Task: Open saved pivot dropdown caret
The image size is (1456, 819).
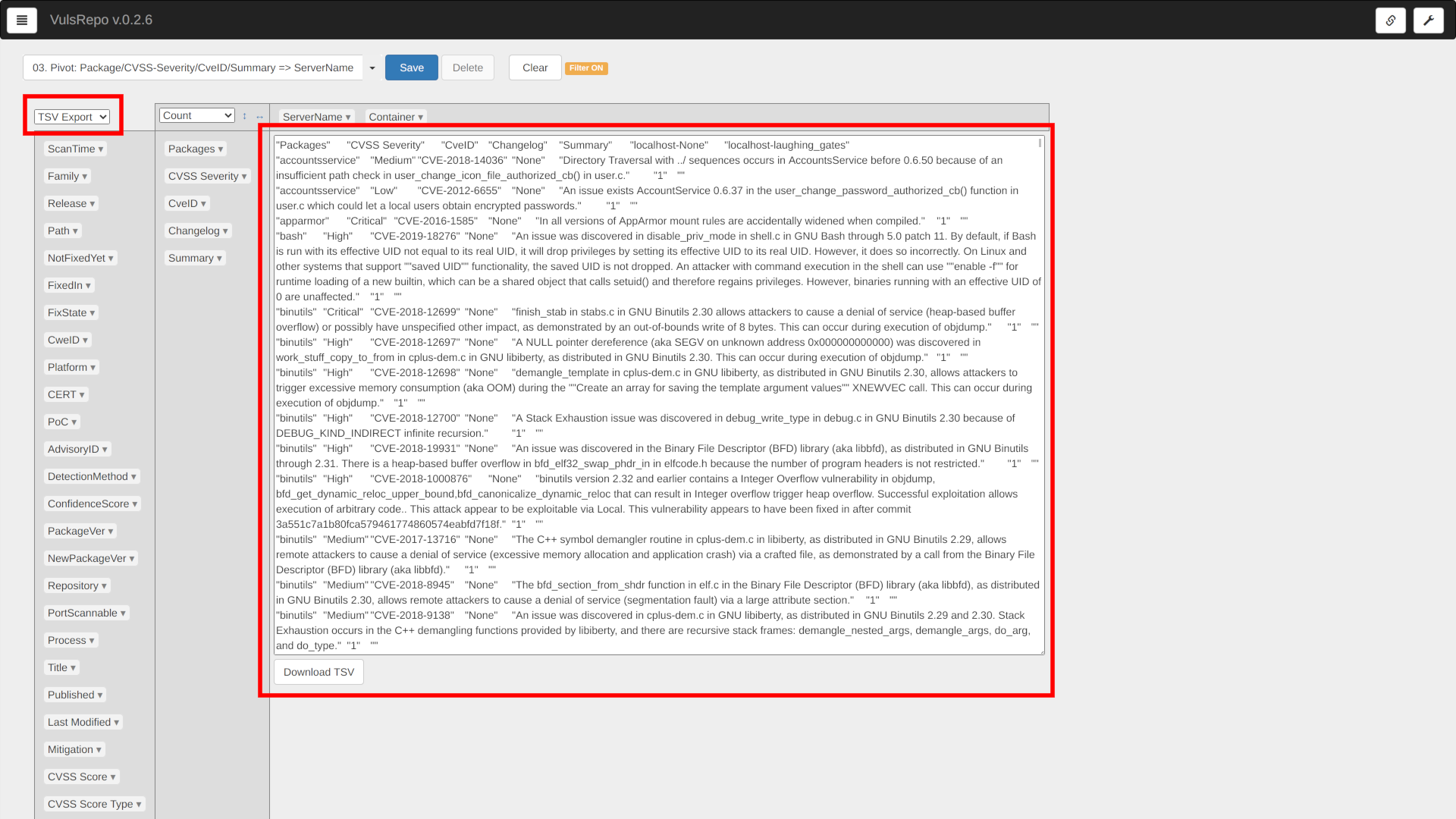Action: (372, 67)
